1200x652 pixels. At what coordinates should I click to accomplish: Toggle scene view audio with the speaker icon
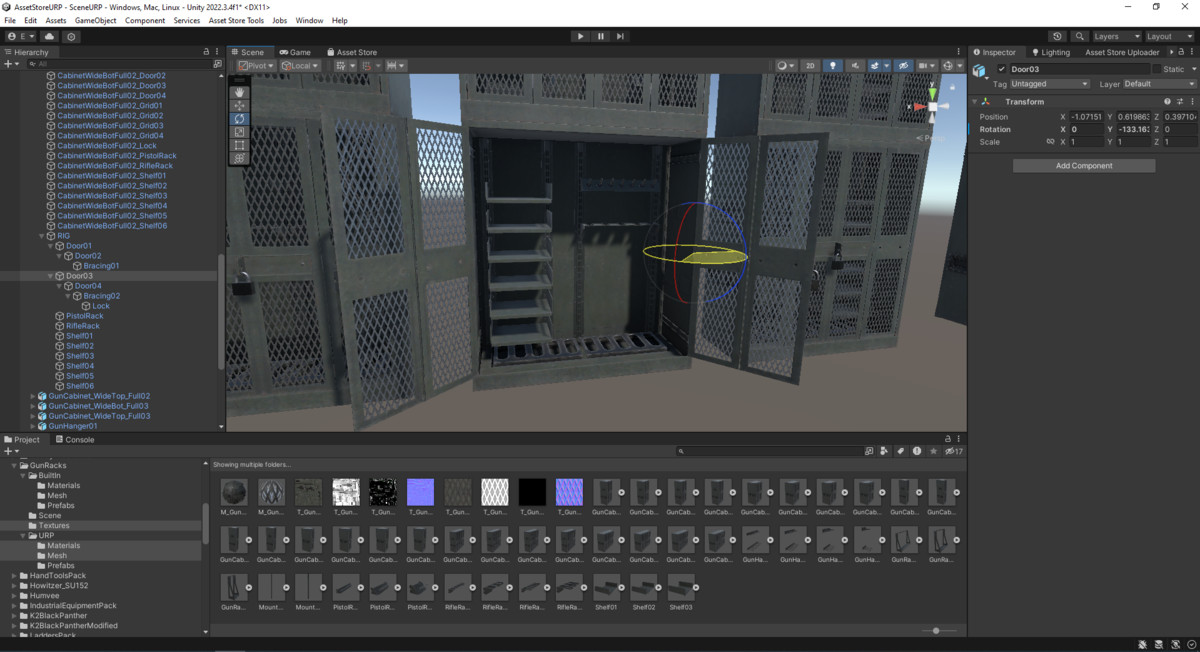[x=856, y=64]
